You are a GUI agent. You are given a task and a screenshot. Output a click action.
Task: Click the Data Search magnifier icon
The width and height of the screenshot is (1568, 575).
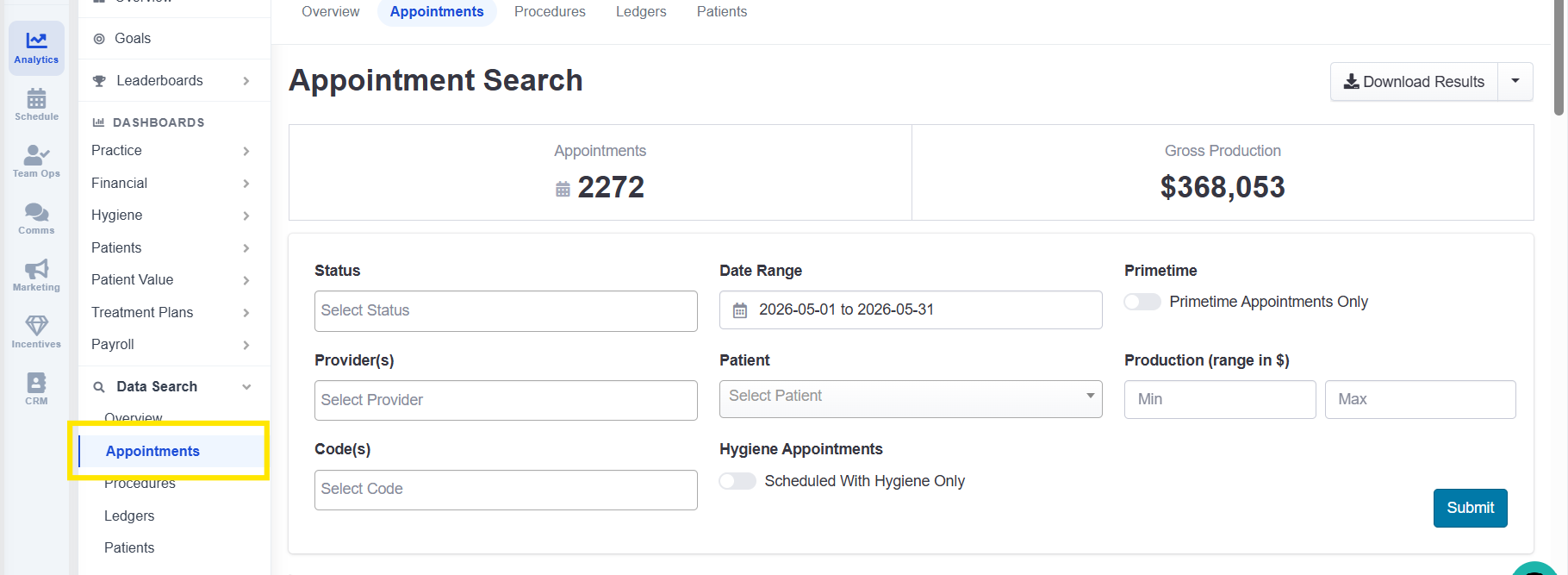point(99,387)
